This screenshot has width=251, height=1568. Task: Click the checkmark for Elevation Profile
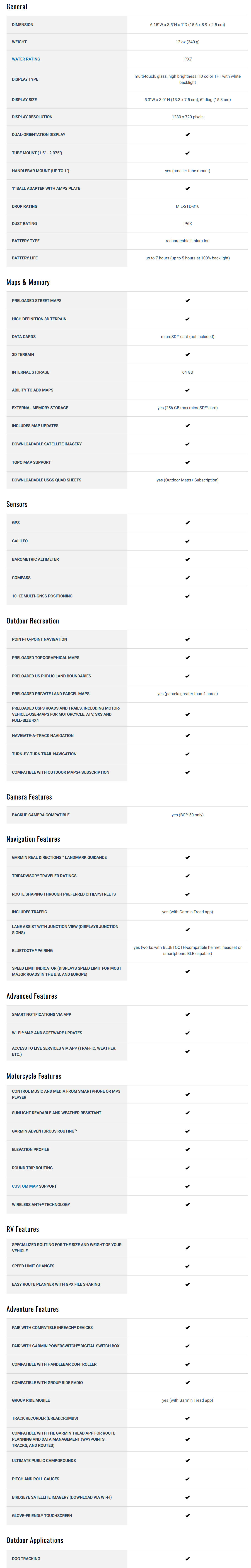(187, 1149)
